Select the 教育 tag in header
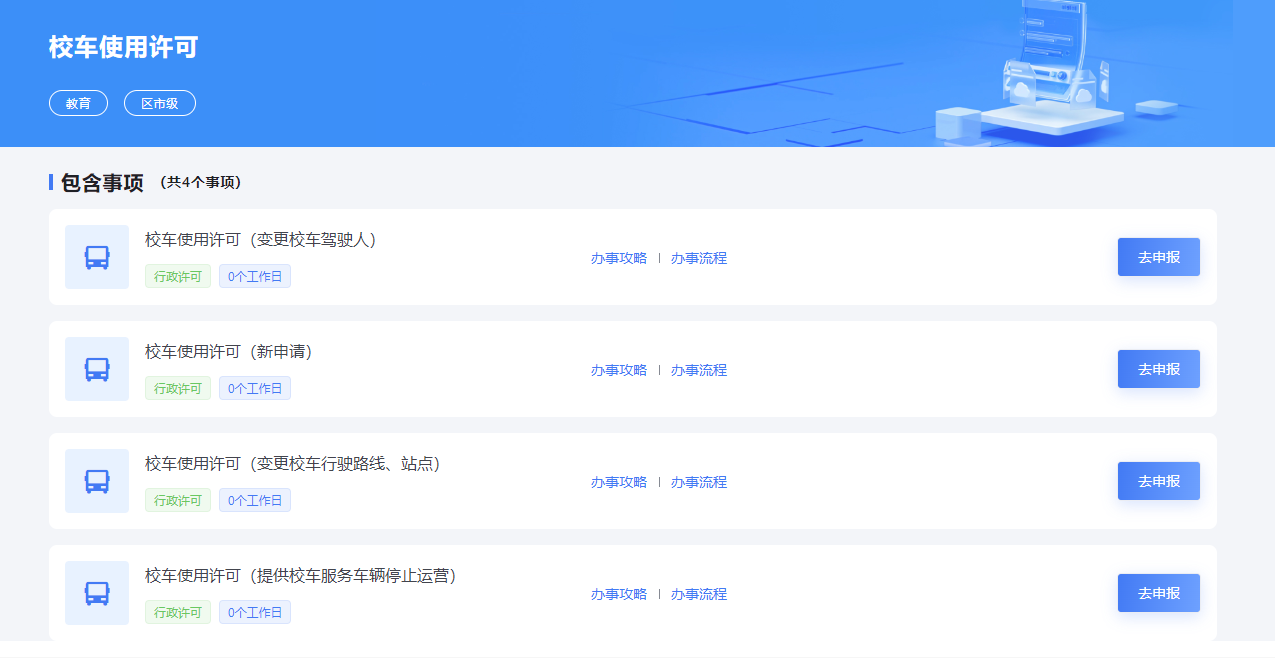Image resolution: width=1275 pixels, height=658 pixels. tap(78, 103)
